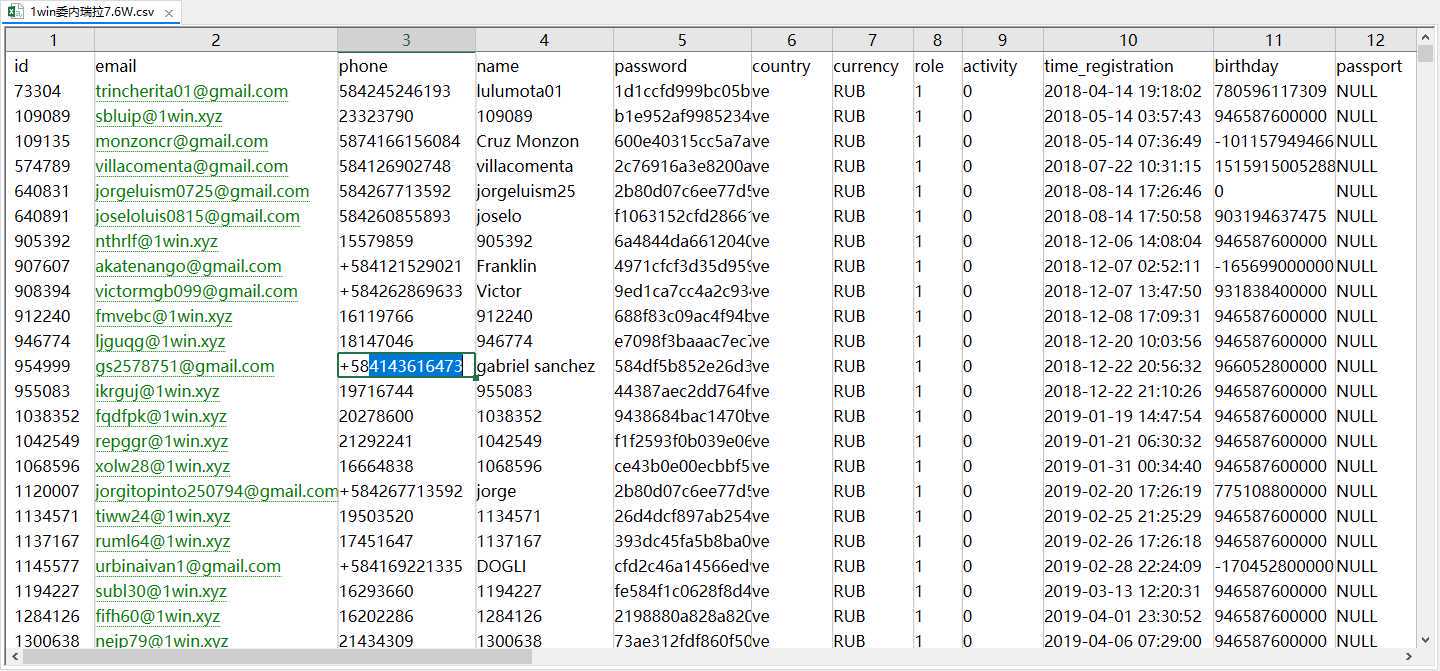Image resolution: width=1440 pixels, height=671 pixels.
Task: Select registration time 2018-04-14 19:18:02
Action: (x=1128, y=91)
